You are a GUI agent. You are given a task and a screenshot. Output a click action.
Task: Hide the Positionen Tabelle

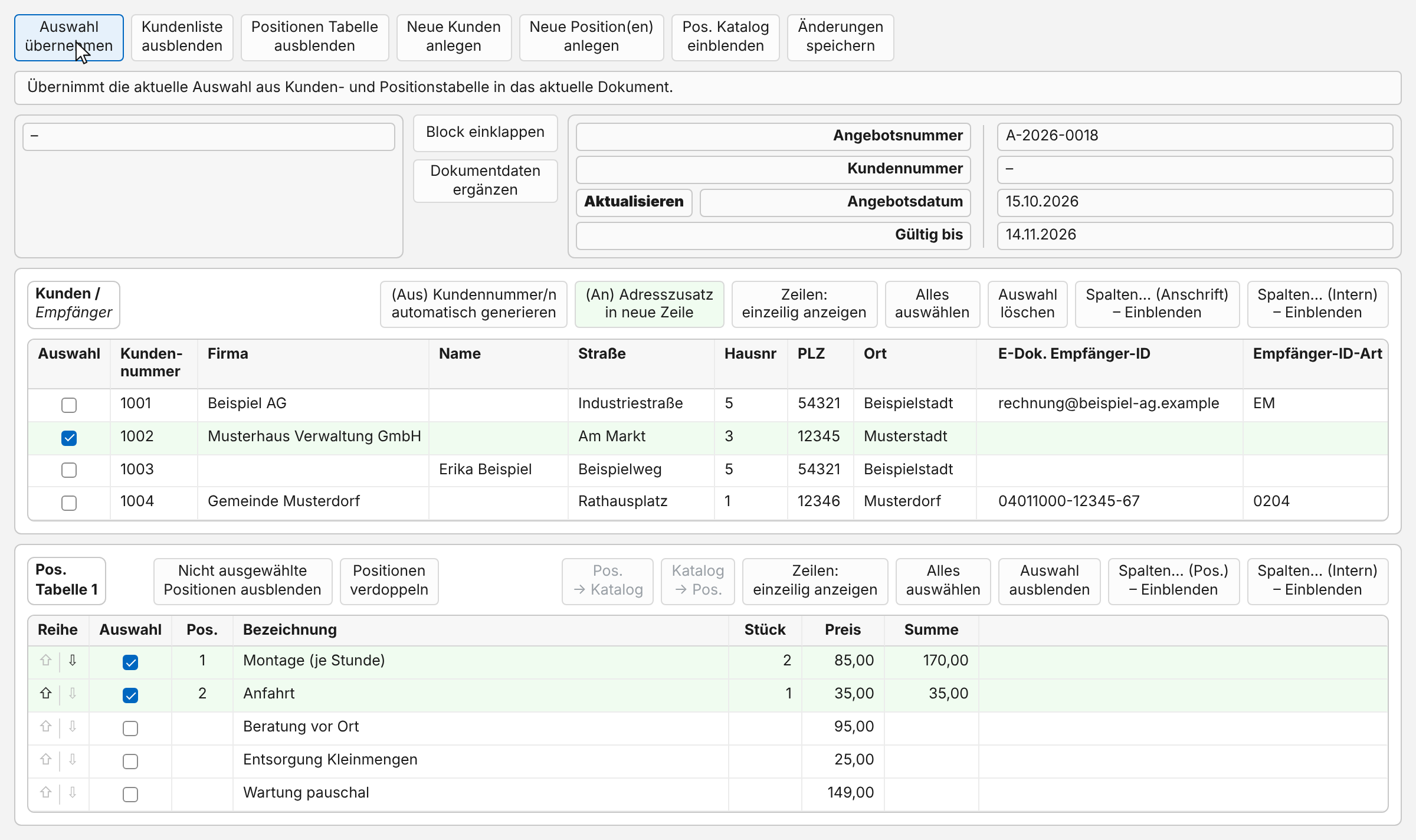click(x=314, y=37)
